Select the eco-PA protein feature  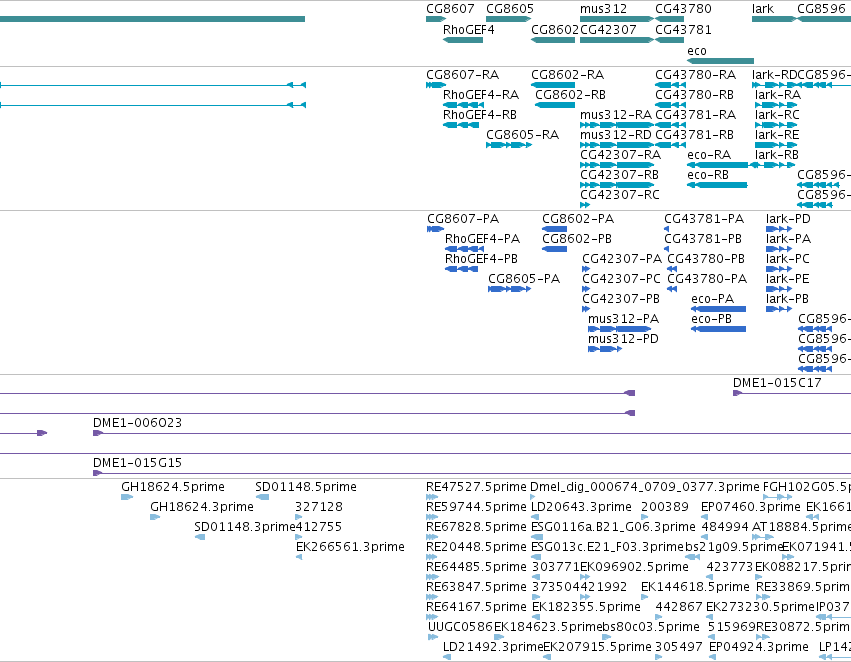tap(719, 309)
